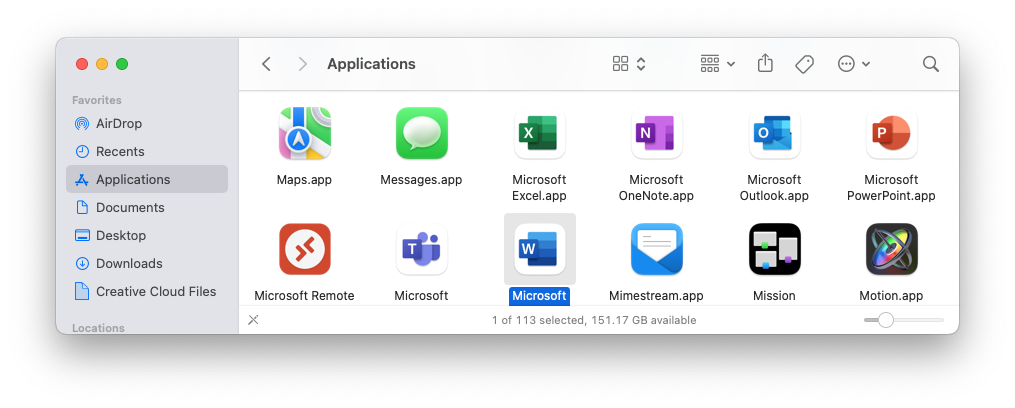This screenshot has width=1015, height=408.
Task: Click the Edit Tags toolbar button
Action: pyautogui.click(x=804, y=64)
